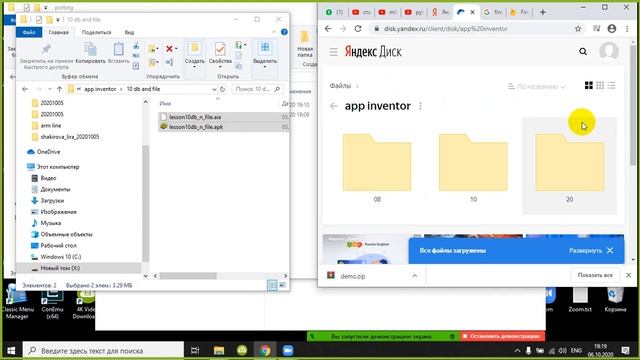This screenshot has width=640, height=360.
Task: Click Explorer Up one level arrow
Action: pyautogui.click(x=60, y=89)
